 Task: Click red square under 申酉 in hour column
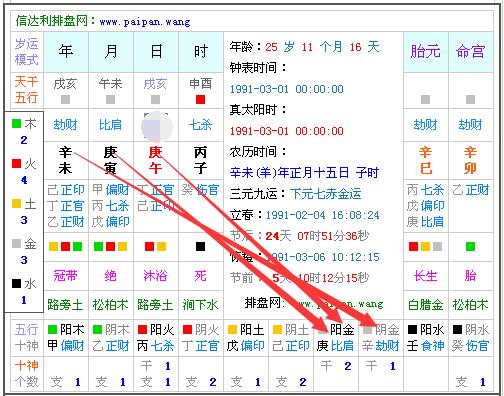pos(200,99)
